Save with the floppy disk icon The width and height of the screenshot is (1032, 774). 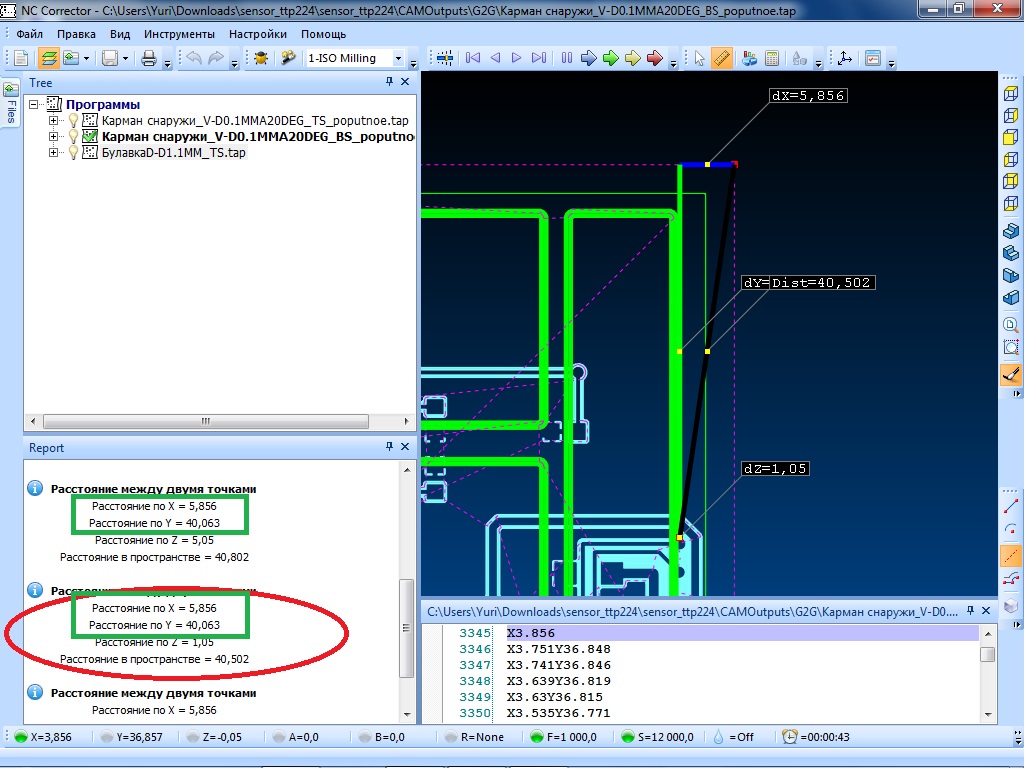pyautogui.click(x=110, y=59)
